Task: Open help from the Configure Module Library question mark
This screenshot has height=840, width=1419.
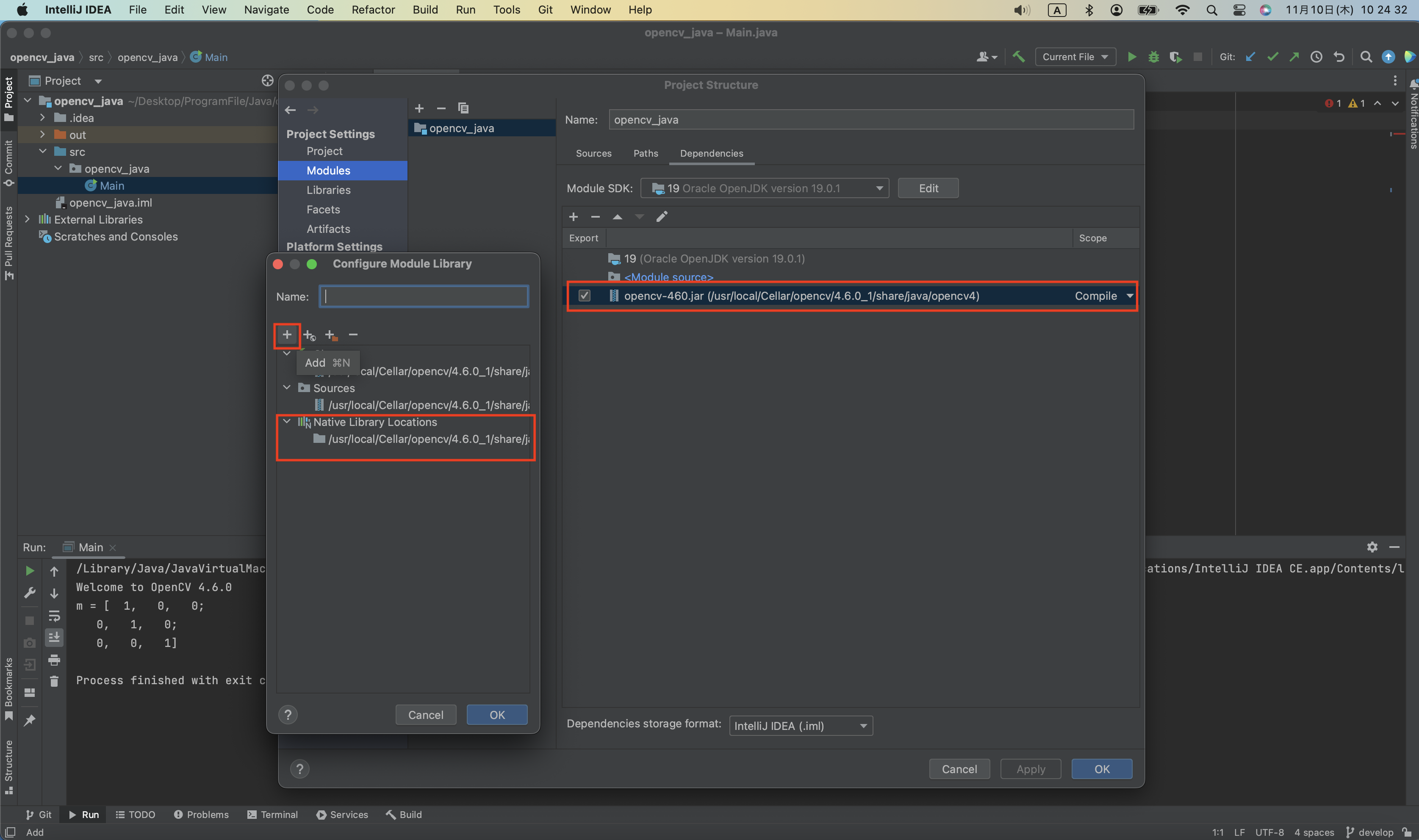Action: pos(288,714)
